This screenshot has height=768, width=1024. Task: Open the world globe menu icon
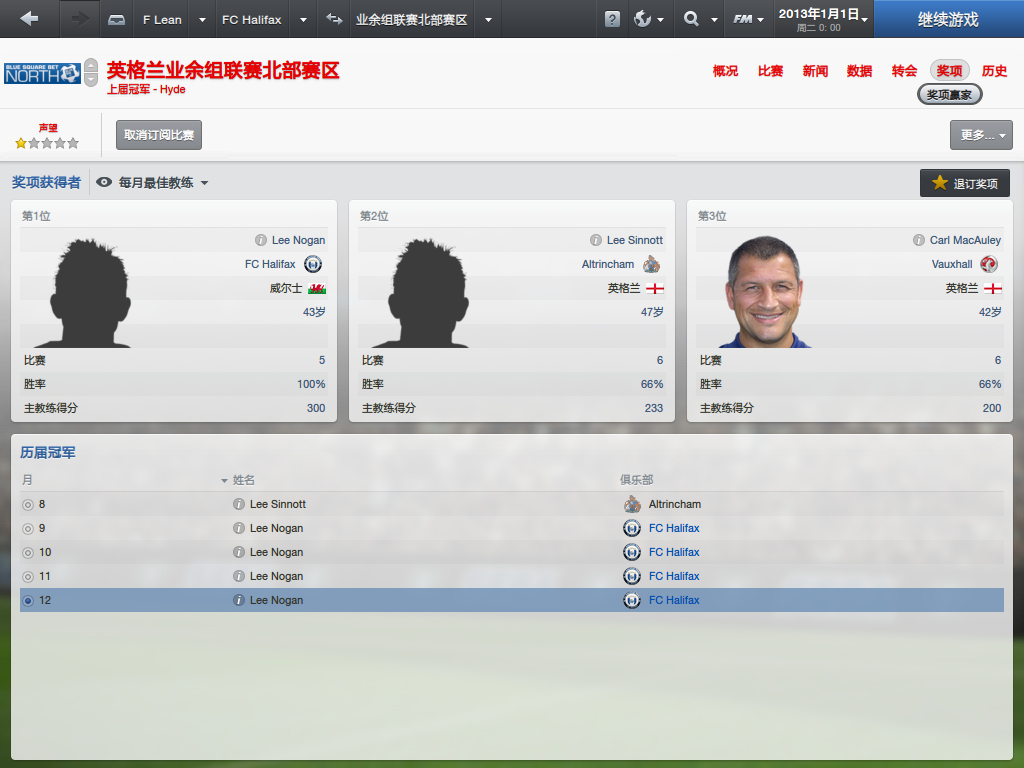(x=643, y=19)
